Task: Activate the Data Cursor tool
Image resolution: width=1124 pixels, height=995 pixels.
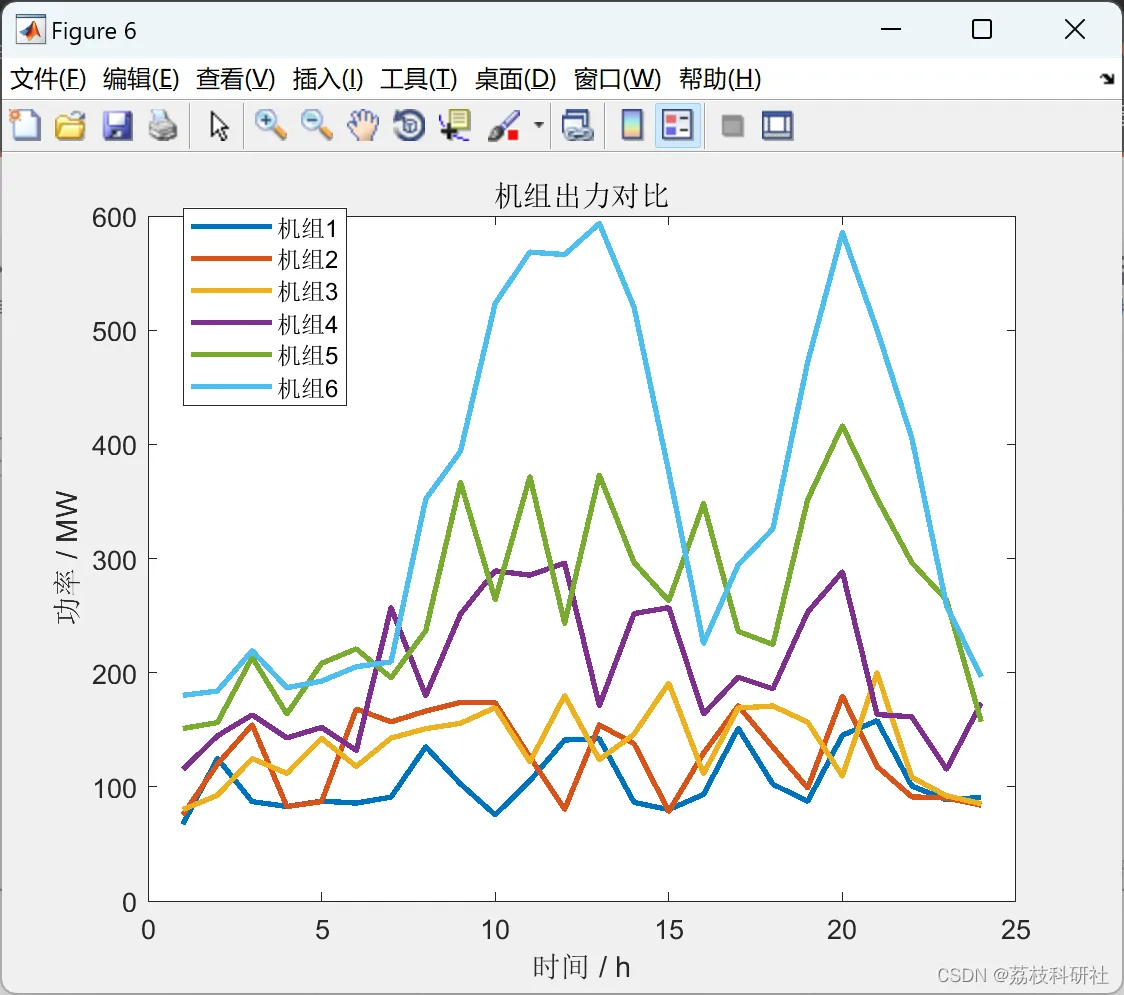Action: [455, 125]
